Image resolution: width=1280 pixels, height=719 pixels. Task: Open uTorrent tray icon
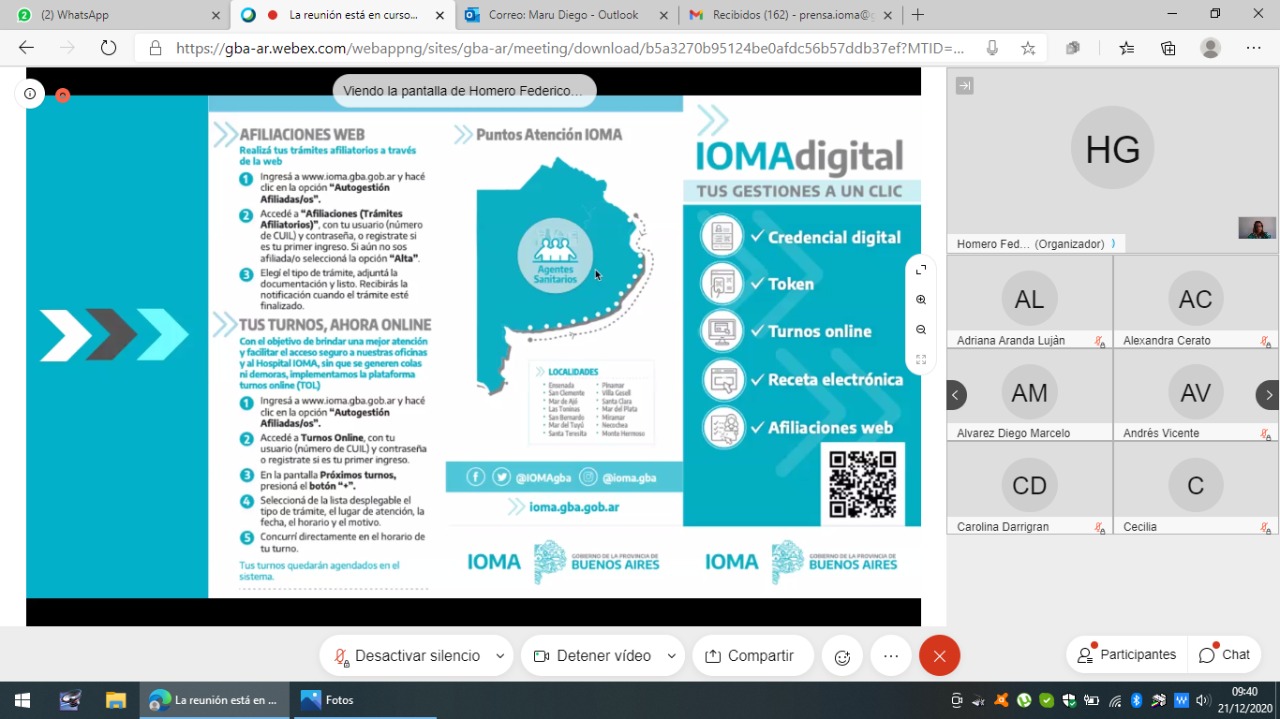[1025, 700]
